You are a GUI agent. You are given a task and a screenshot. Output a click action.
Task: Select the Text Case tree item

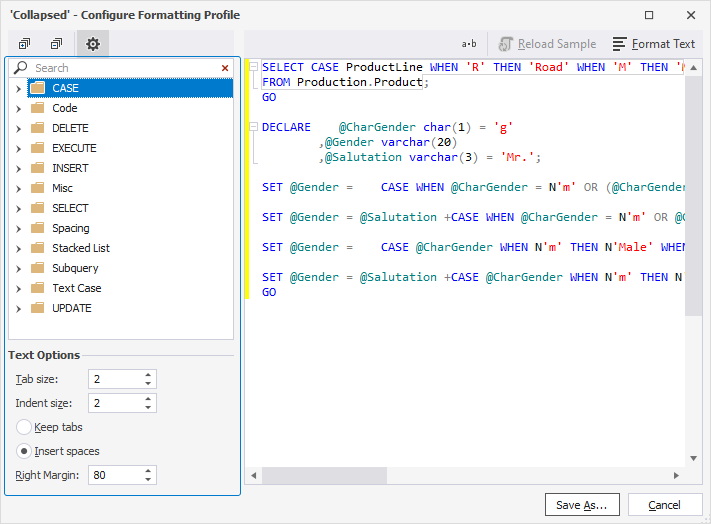[x=76, y=288]
